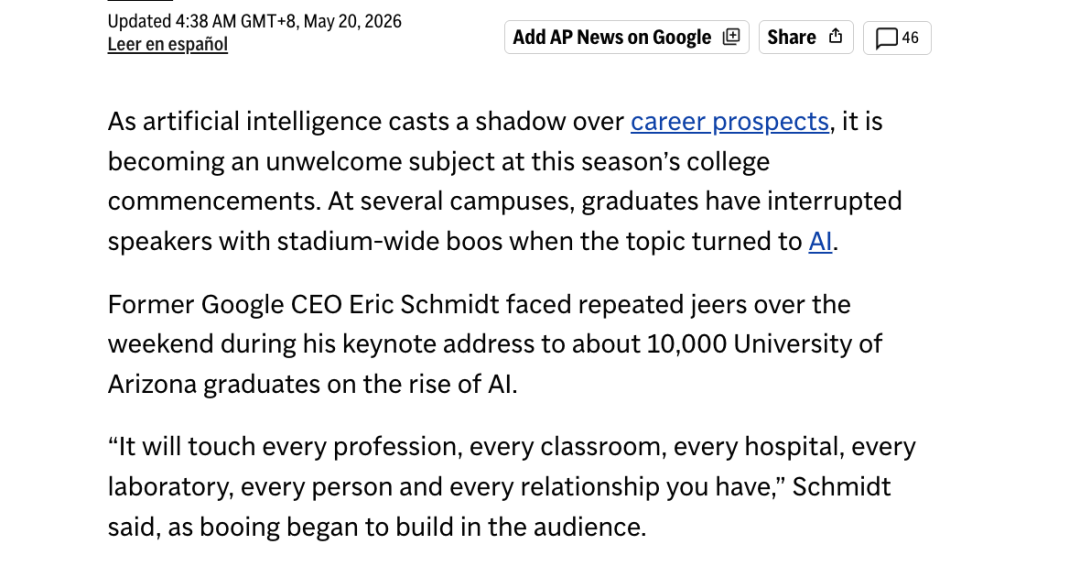
Task: Follow the career prospects link
Action: (729, 121)
